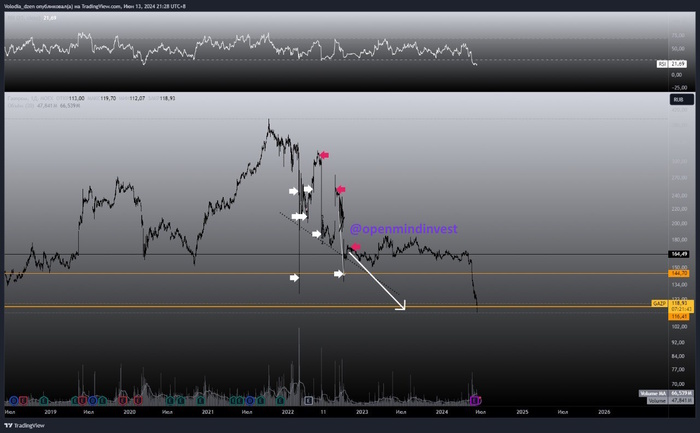The height and width of the screenshot is (433, 700).
Task: Click the 47,841M Volume axis label
Action: tap(682, 400)
